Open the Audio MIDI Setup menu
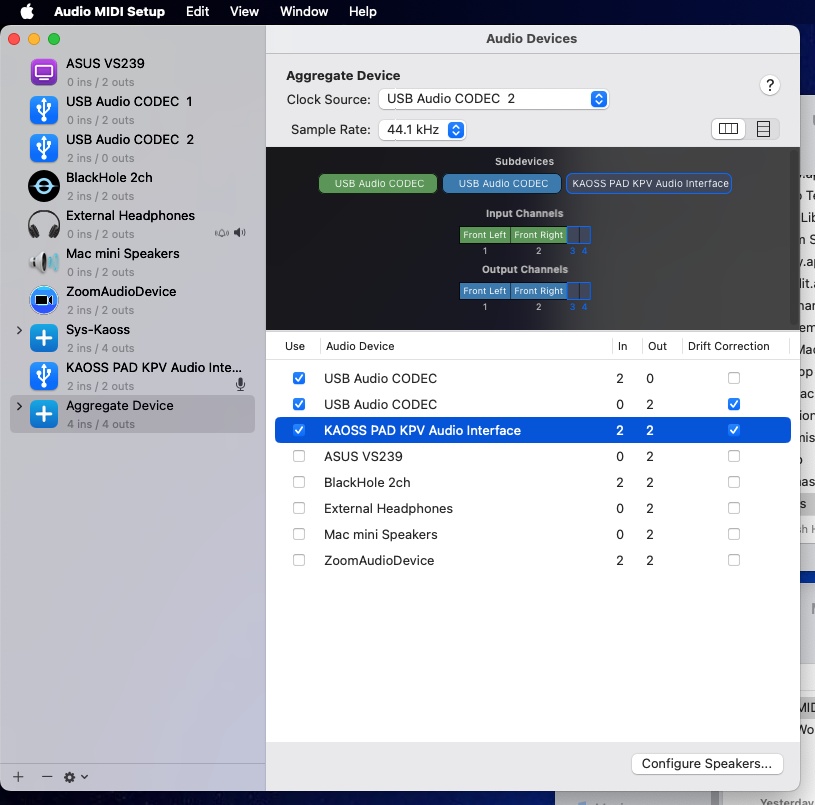Viewport: 815px width, 805px height. 109,11
